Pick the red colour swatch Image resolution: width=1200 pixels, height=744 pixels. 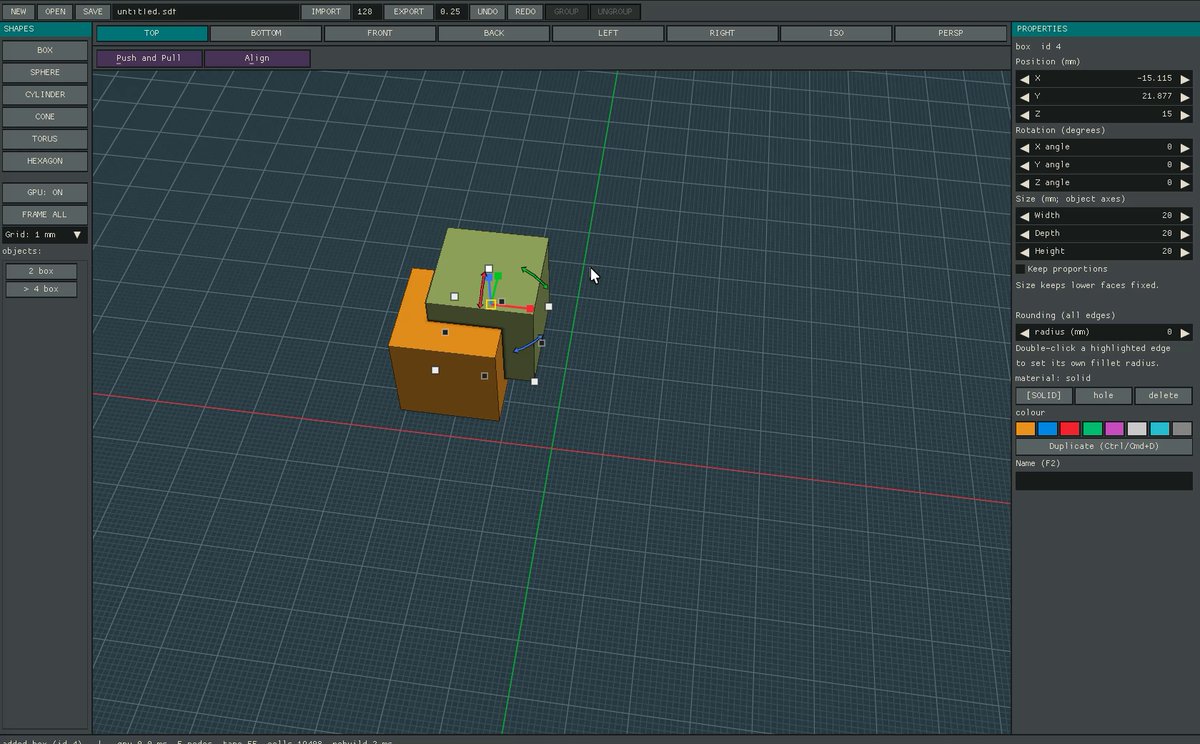(x=1070, y=429)
